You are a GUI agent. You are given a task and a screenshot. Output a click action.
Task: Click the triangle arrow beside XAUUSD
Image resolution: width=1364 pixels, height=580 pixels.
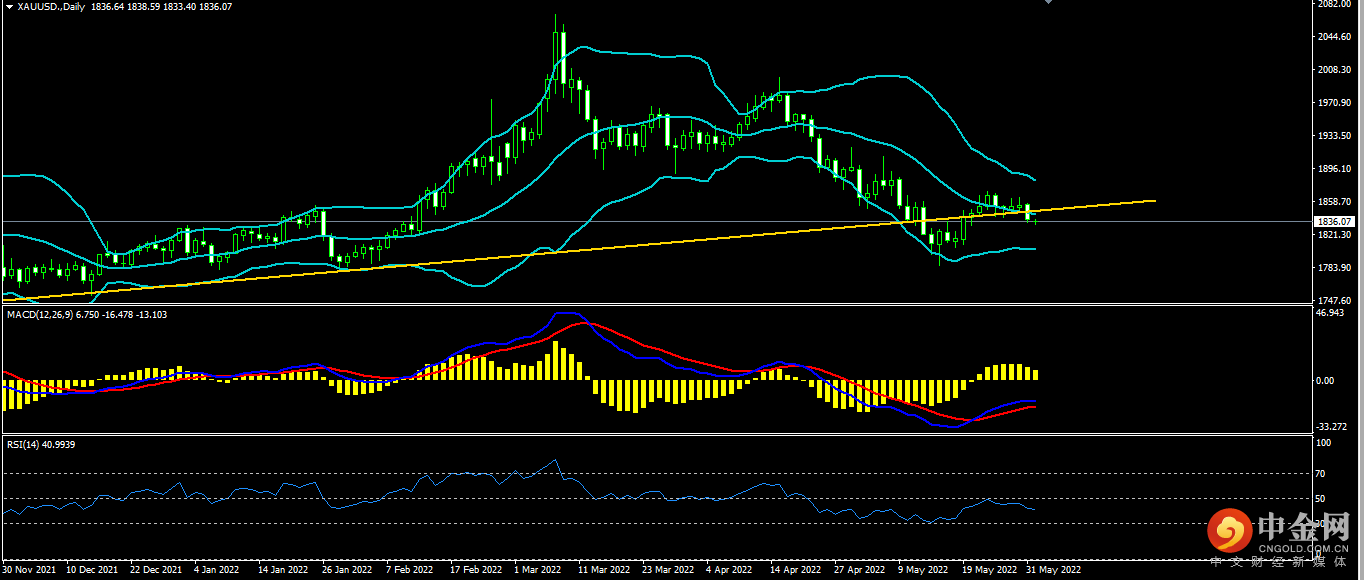click(x=9, y=7)
